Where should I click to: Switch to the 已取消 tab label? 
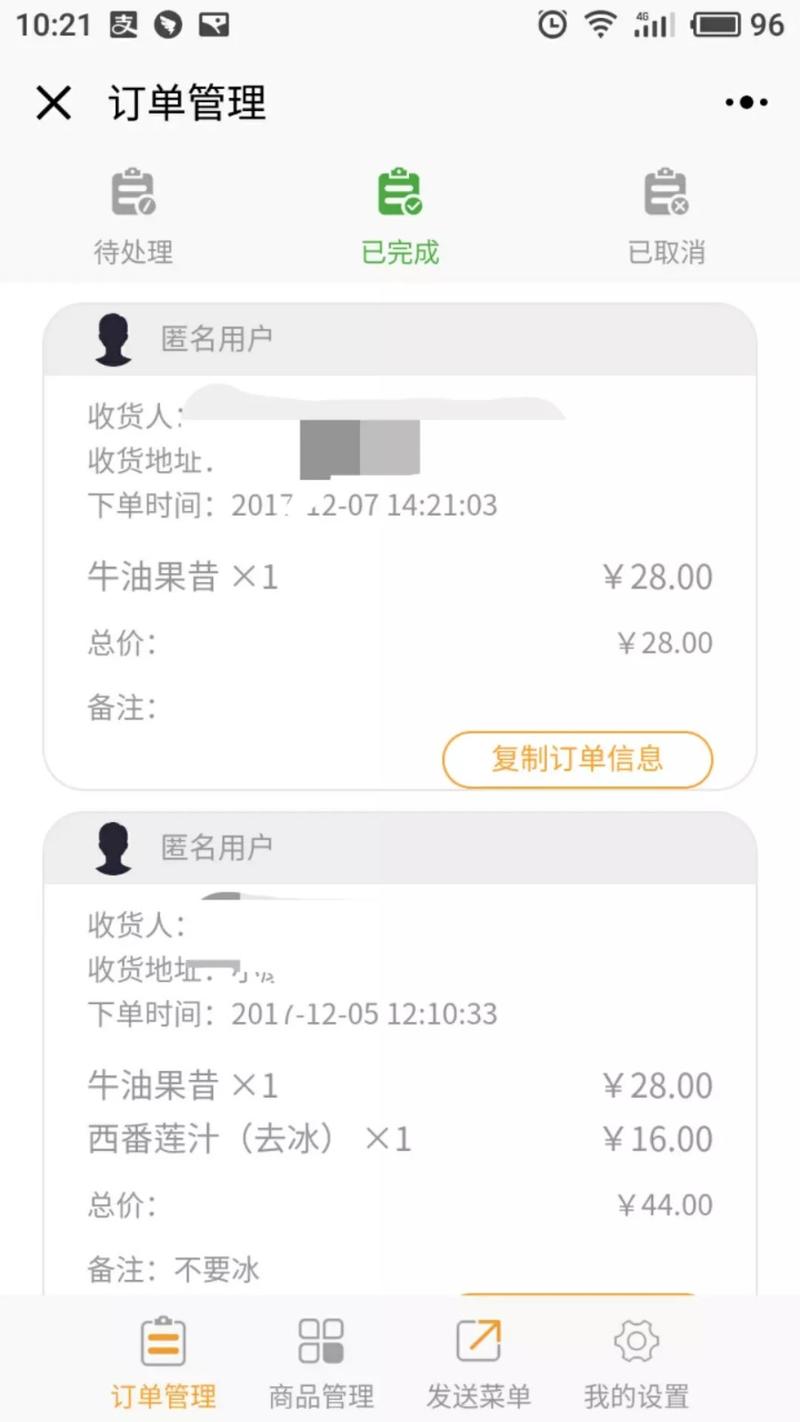point(666,252)
